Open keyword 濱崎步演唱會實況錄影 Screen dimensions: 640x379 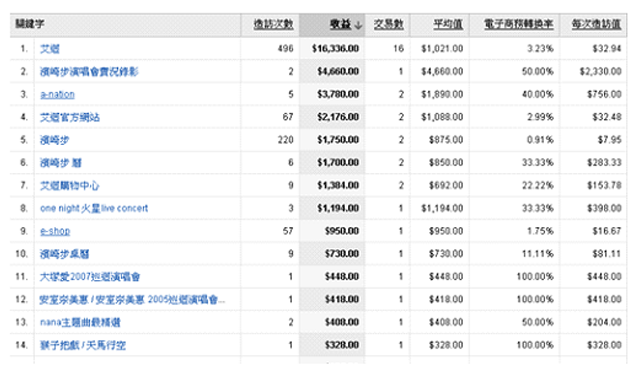[x=89, y=72]
